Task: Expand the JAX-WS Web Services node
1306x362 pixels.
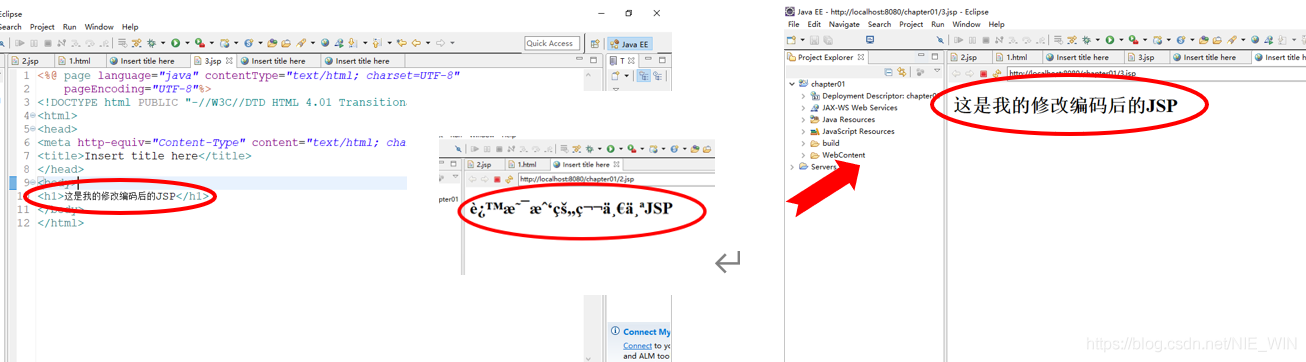Action: pos(803,108)
